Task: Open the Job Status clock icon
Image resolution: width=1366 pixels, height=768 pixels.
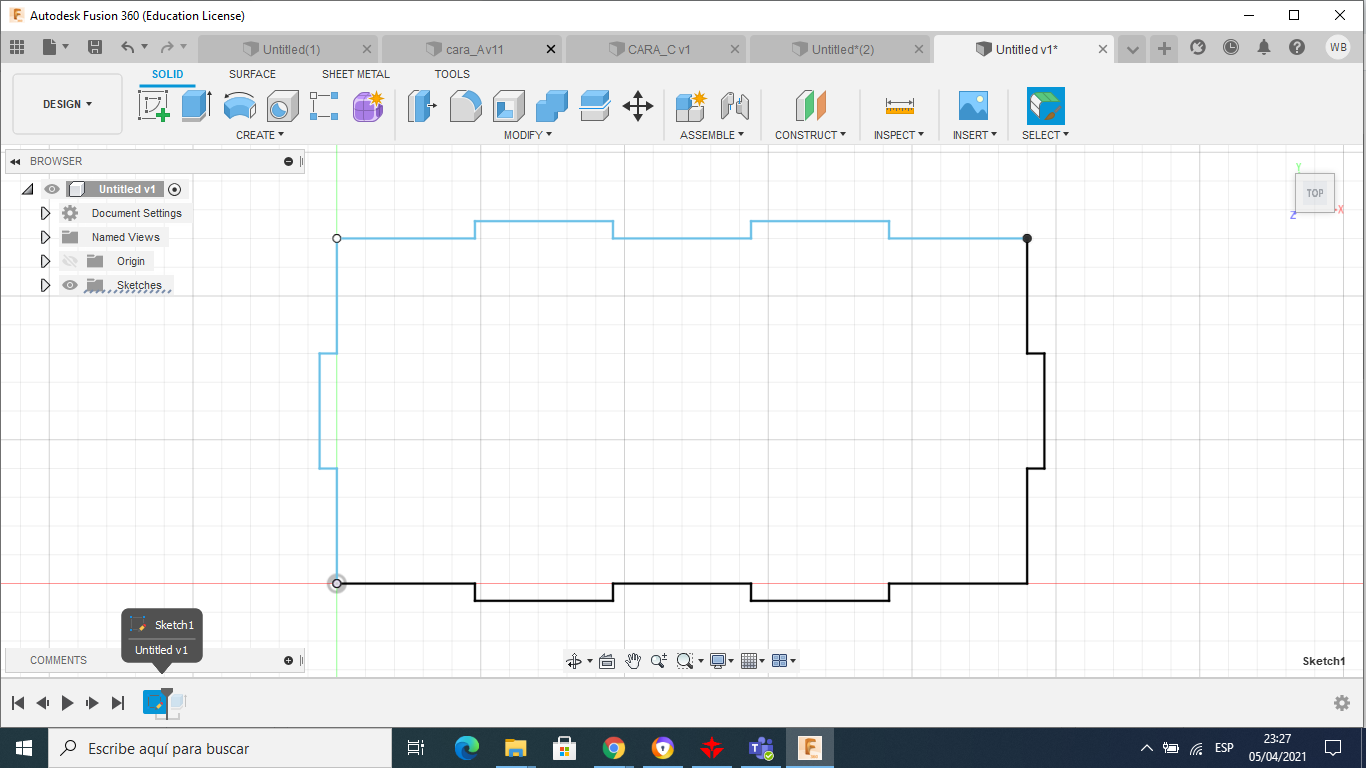Action: pos(1231,47)
